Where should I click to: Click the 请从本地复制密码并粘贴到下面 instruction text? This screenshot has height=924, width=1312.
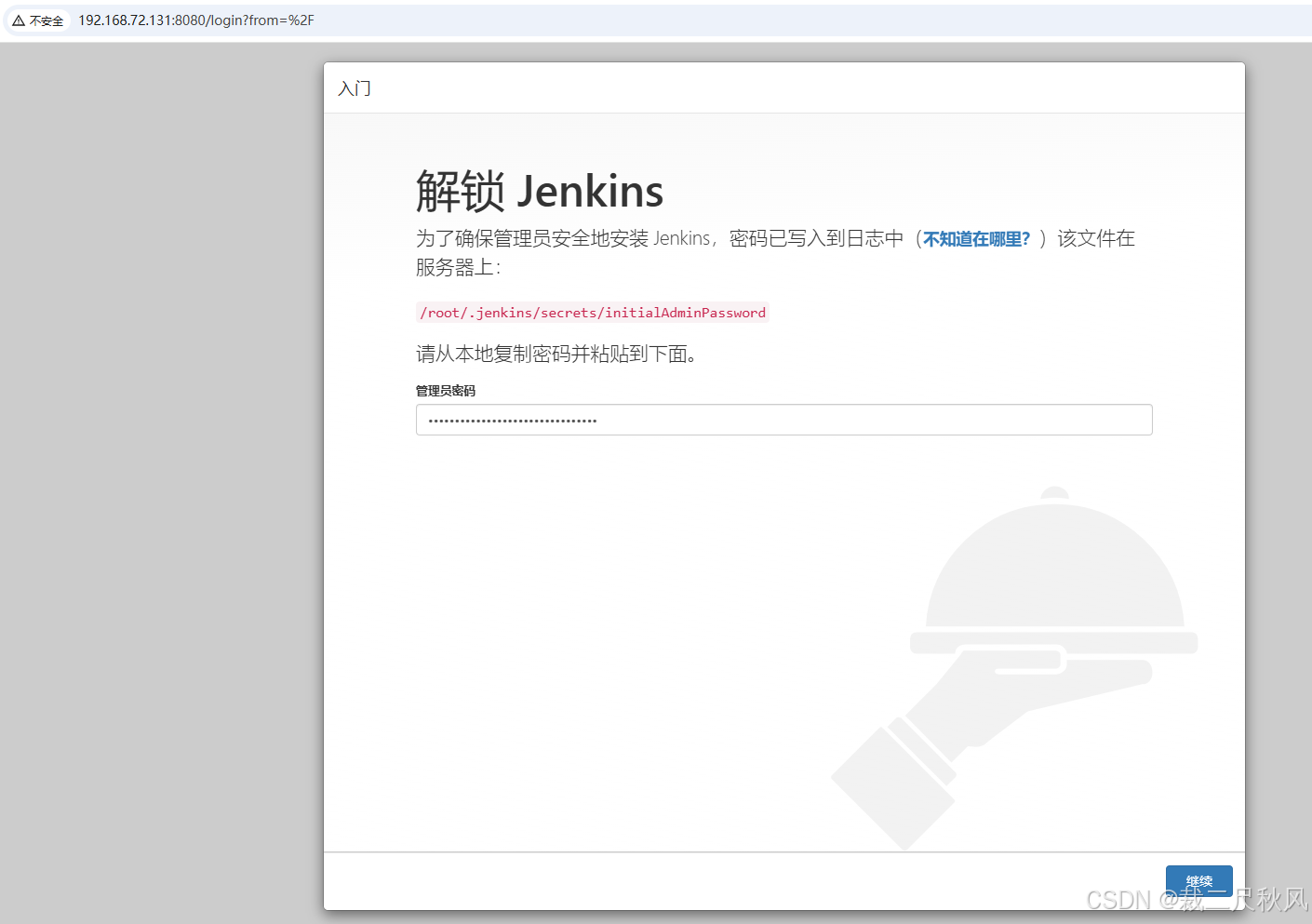(x=556, y=354)
